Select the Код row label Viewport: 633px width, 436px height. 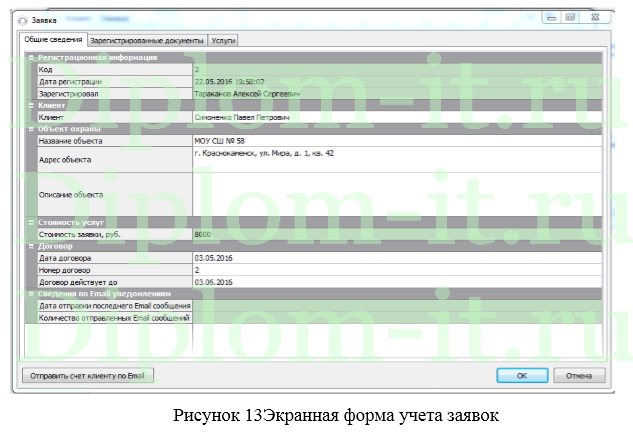coord(115,69)
